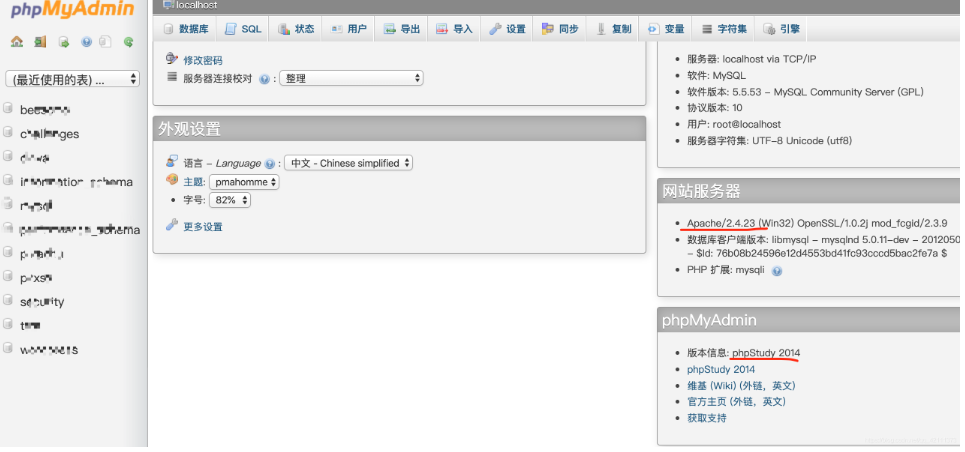Open the 状态 tab
Viewport: 965px width, 452px height.
click(295, 29)
